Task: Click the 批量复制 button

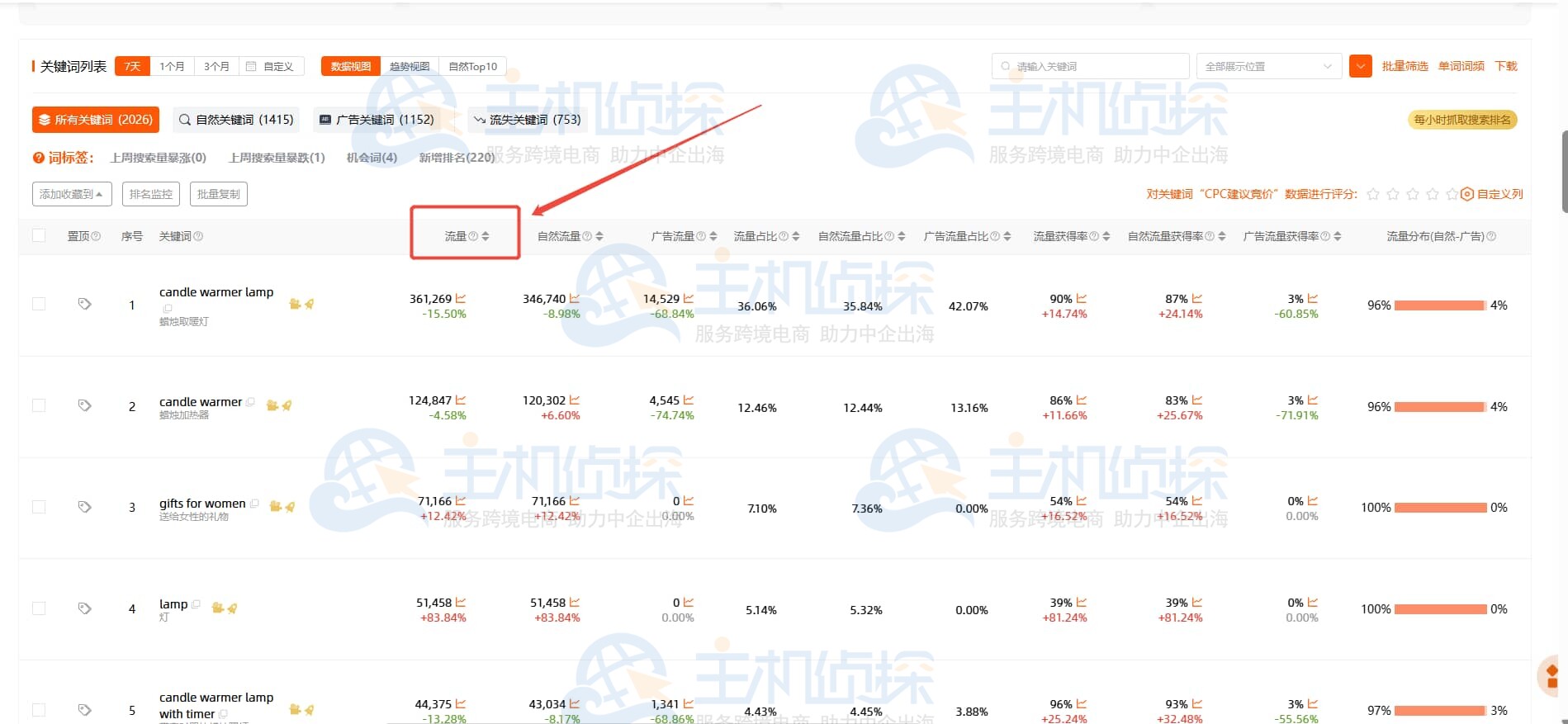Action: 219,194
